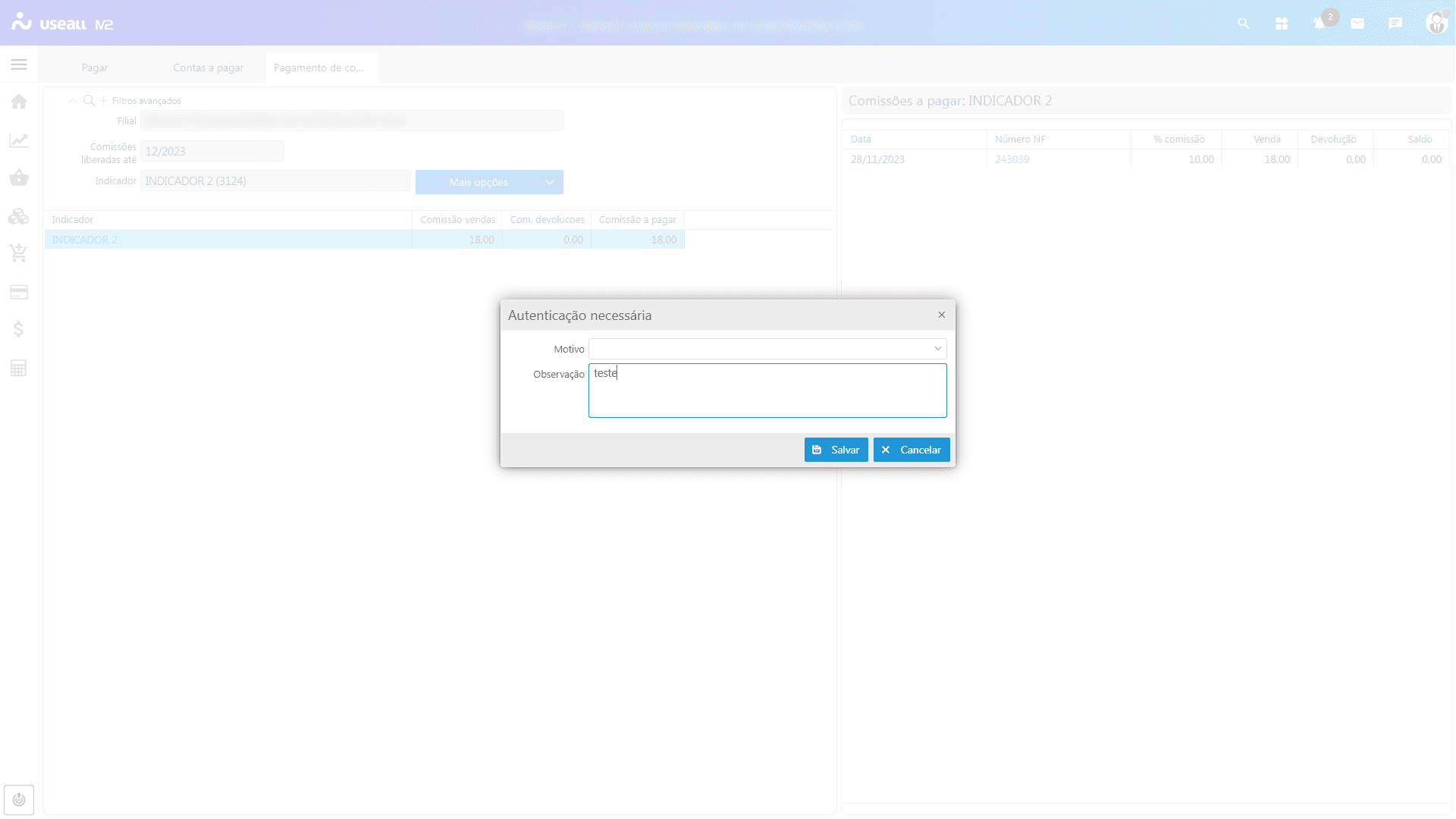
Task: Click the Indicador column header
Action: (228, 219)
